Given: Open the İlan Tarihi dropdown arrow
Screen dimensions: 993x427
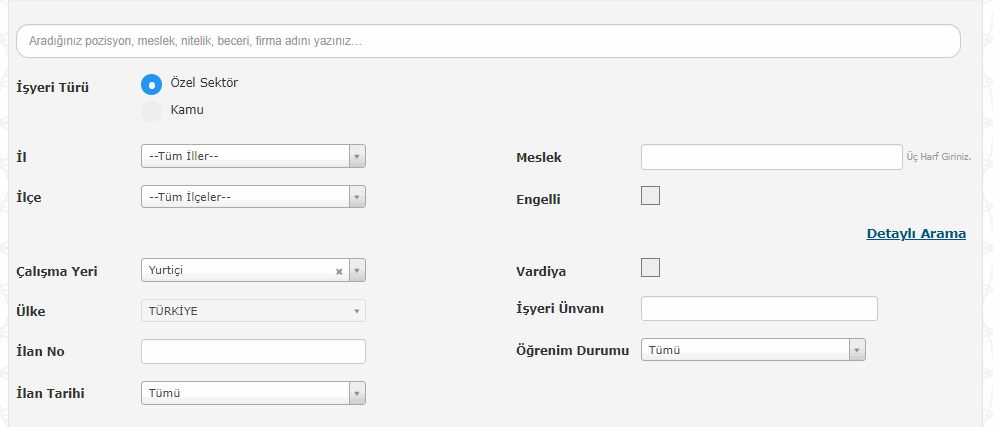Looking at the screenshot, I should 357,393.
